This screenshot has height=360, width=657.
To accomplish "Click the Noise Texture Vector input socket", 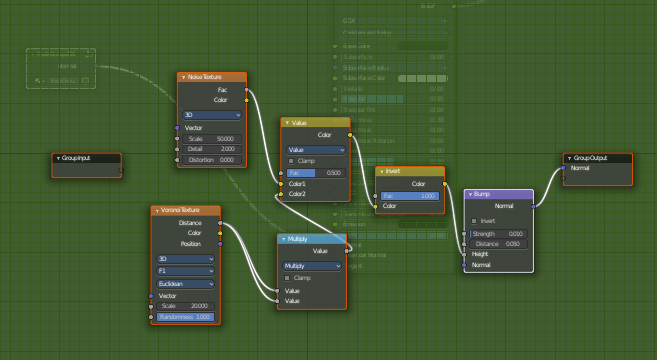I will point(177,128).
